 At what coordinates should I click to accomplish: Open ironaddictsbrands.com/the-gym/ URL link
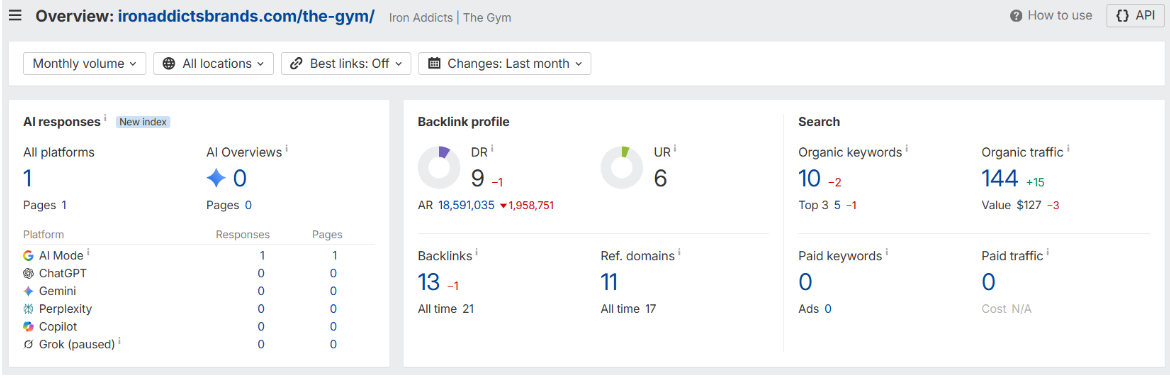246,16
